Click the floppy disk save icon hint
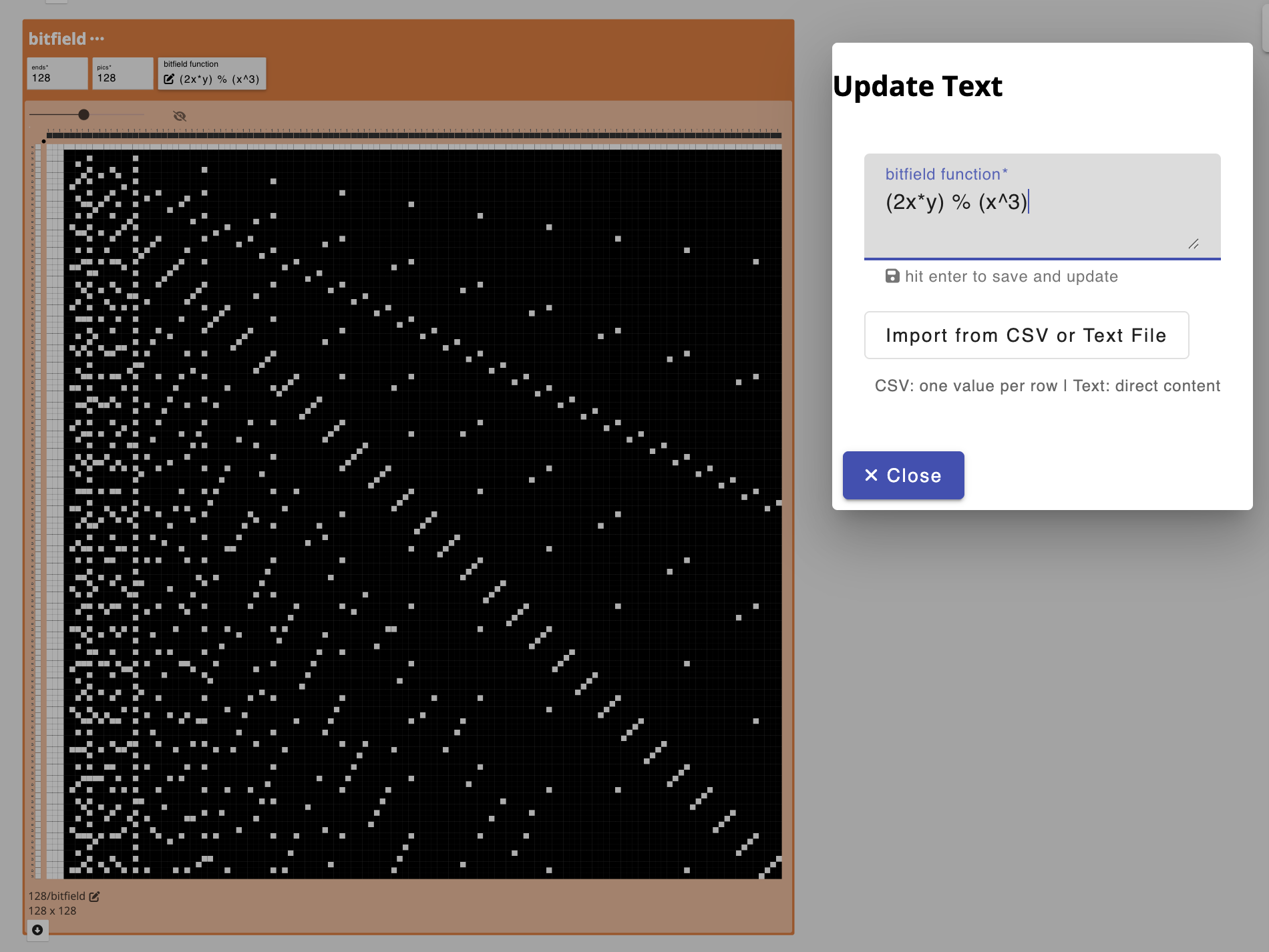The width and height of the screenshot is (1269, 952). [892, 276]
